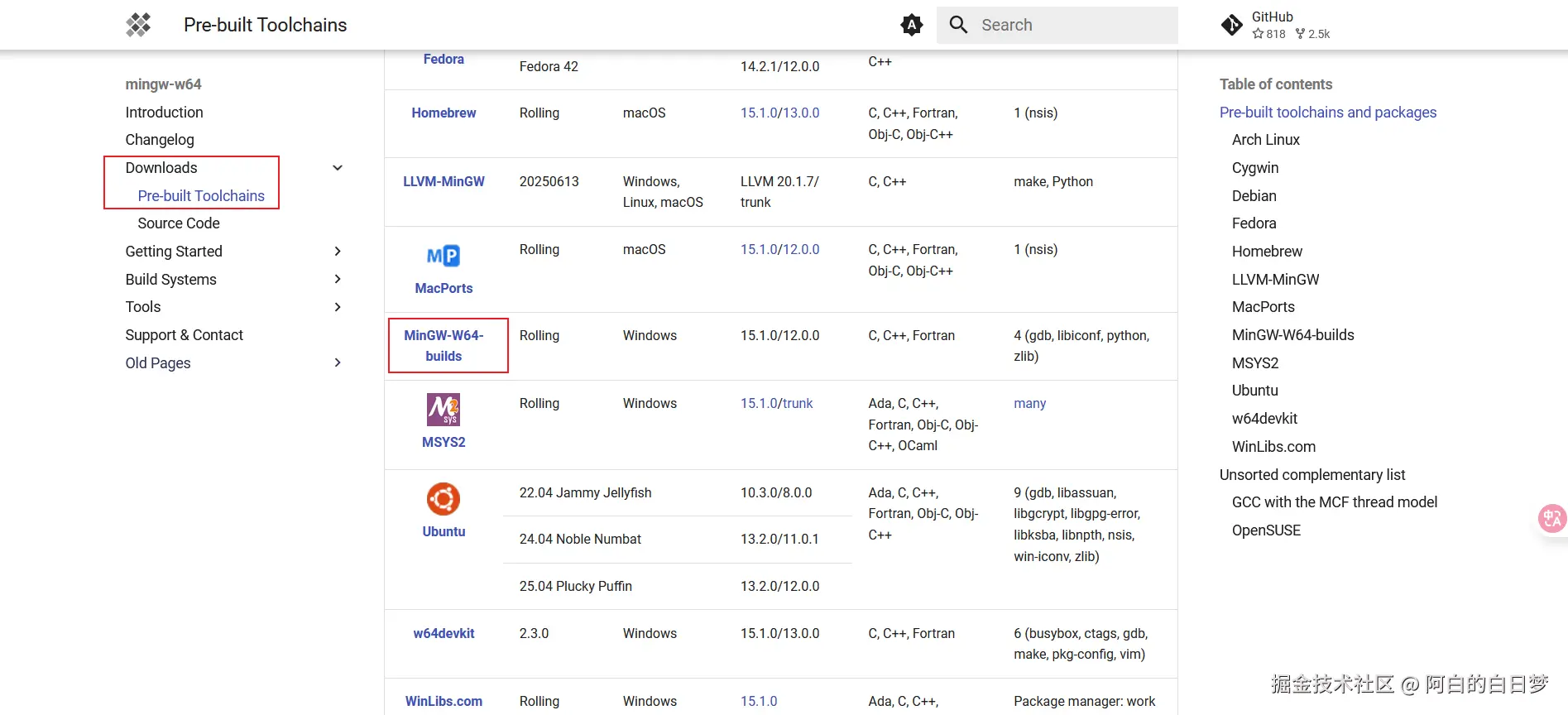Expand the Build Systems section
Viewport: 1568px width, 715px height.
[x=338, y=280]
